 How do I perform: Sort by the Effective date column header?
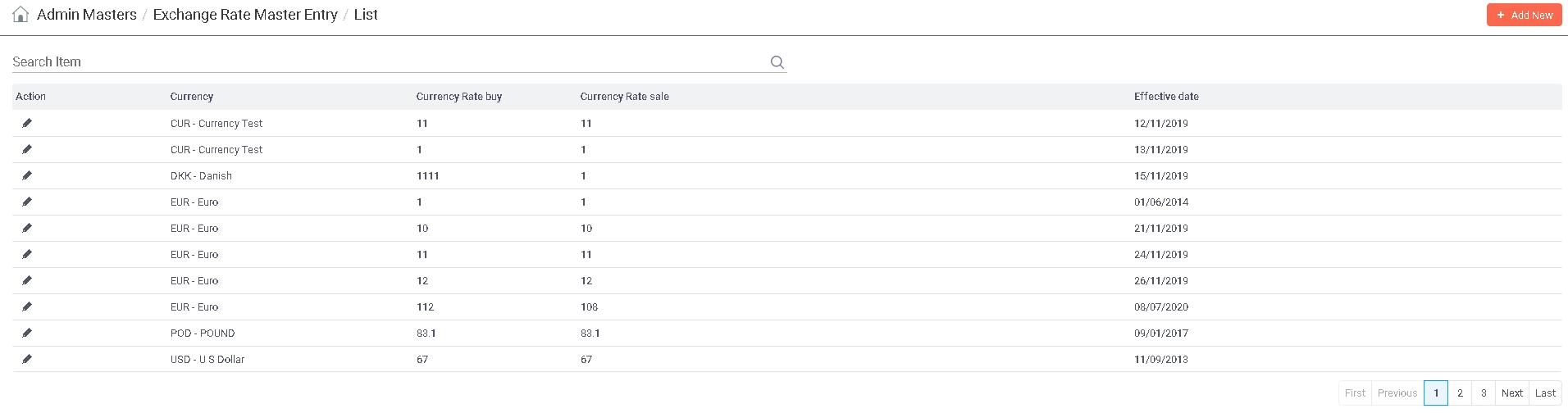click(1166, 97)
